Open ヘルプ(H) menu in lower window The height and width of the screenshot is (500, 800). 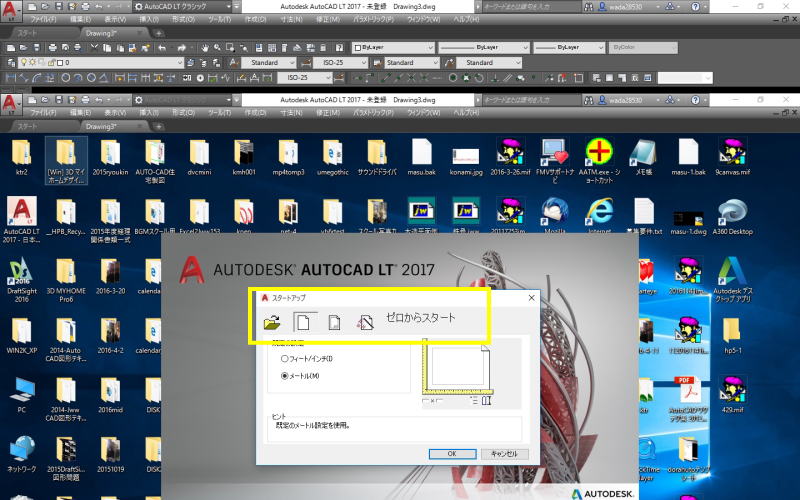467,112
